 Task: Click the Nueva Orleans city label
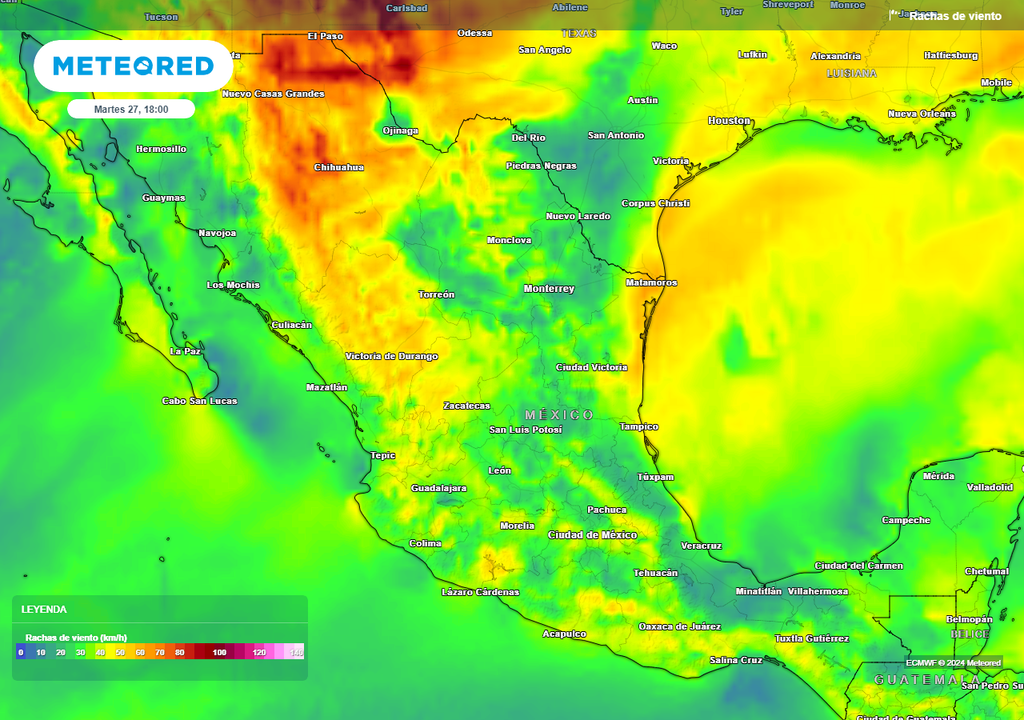point(920,114)
